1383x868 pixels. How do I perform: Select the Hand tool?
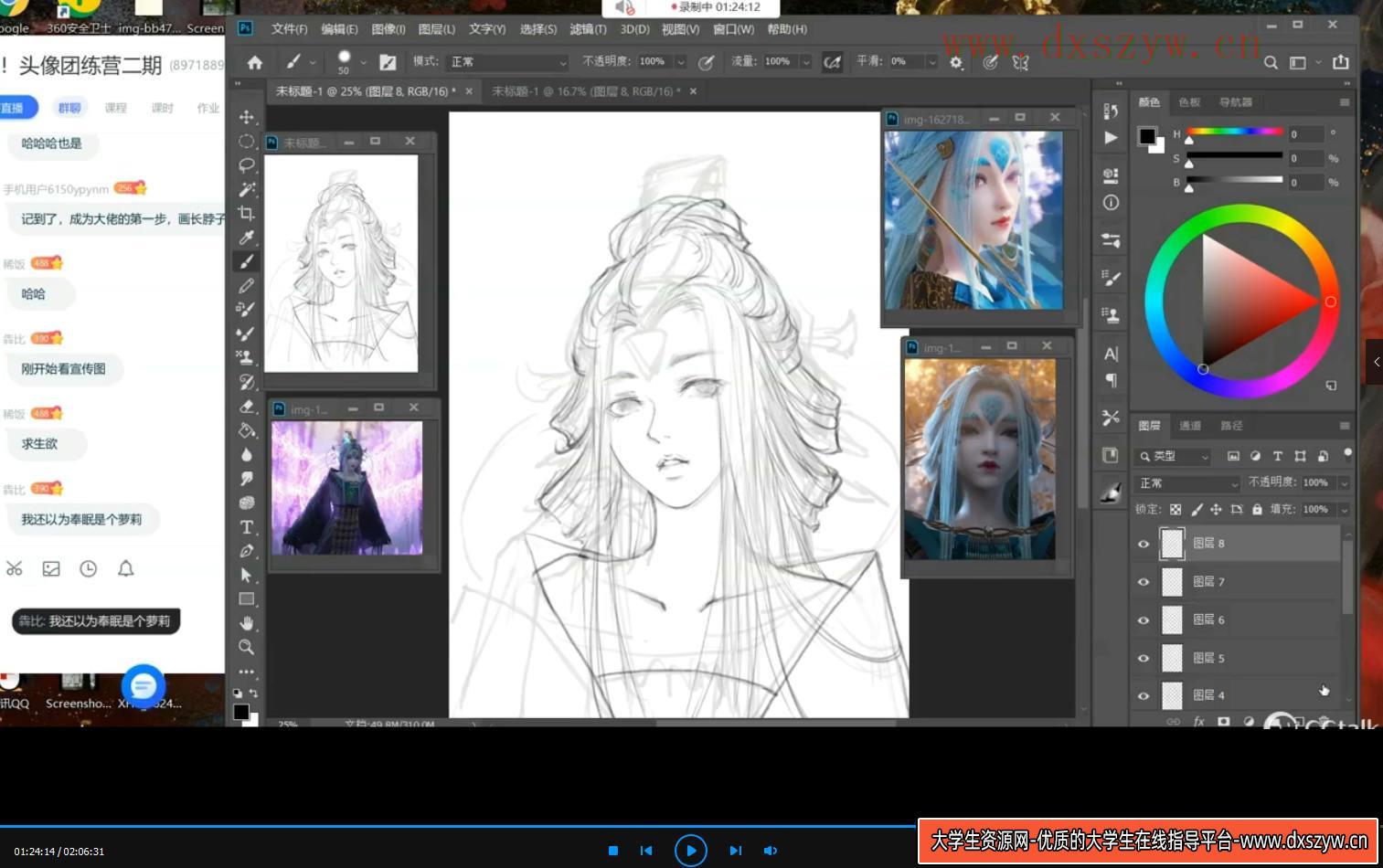[246, 623]
